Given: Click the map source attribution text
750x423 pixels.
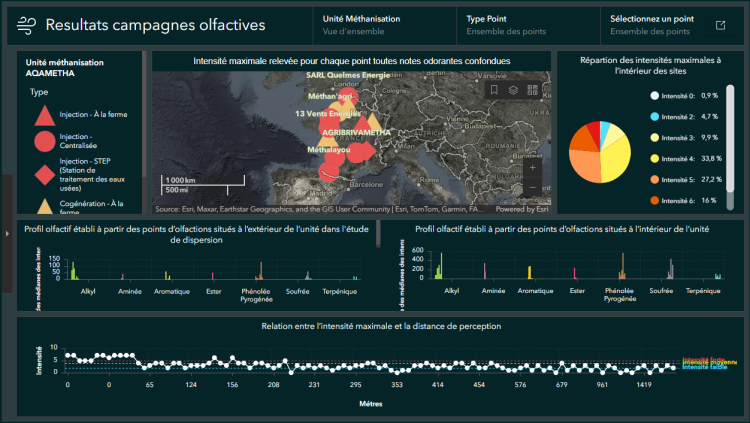Looking at the screenshot, I should tap(319, 209).
